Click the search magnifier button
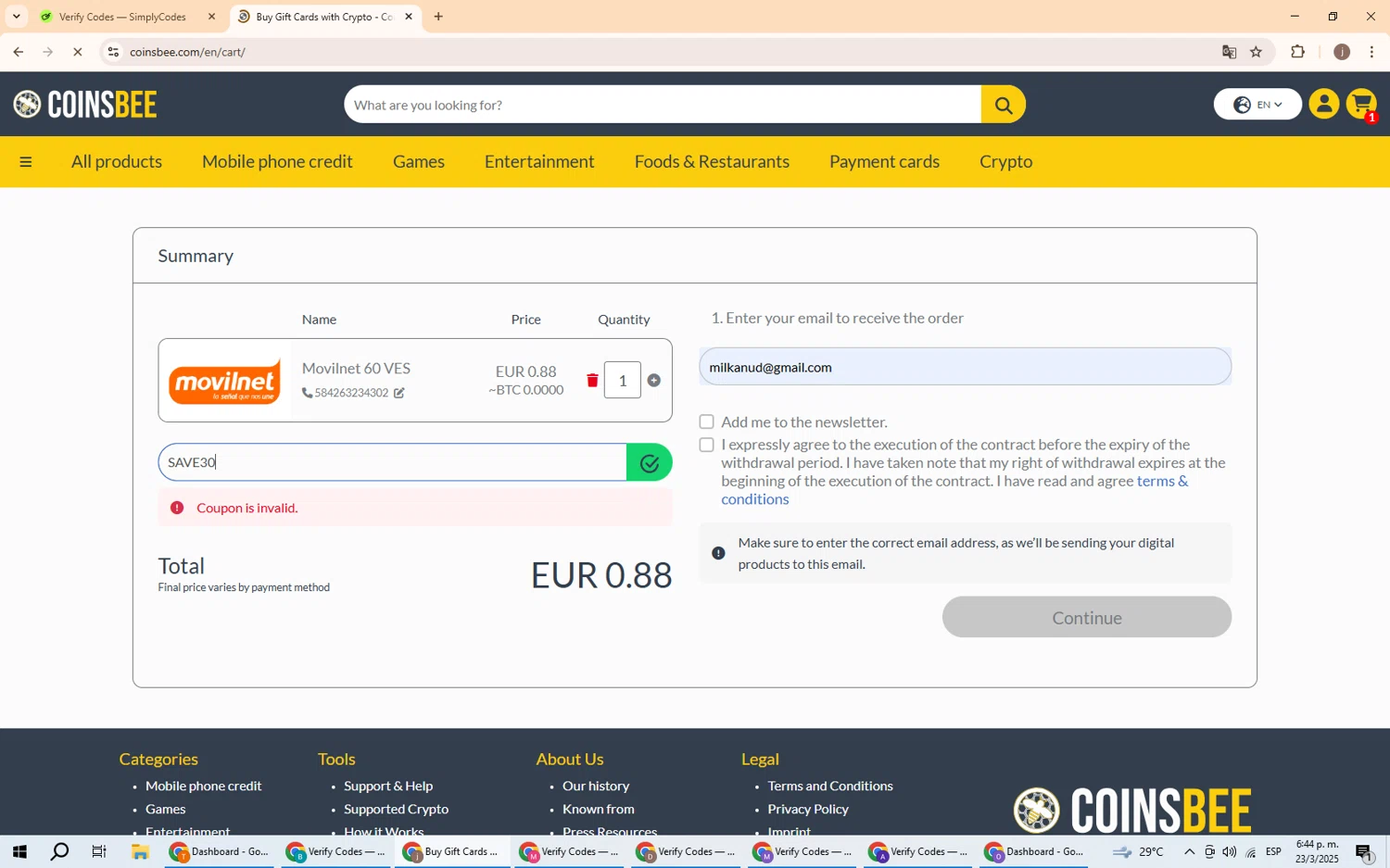This screenshot has width=1390, height=868. click(1004, 105)
